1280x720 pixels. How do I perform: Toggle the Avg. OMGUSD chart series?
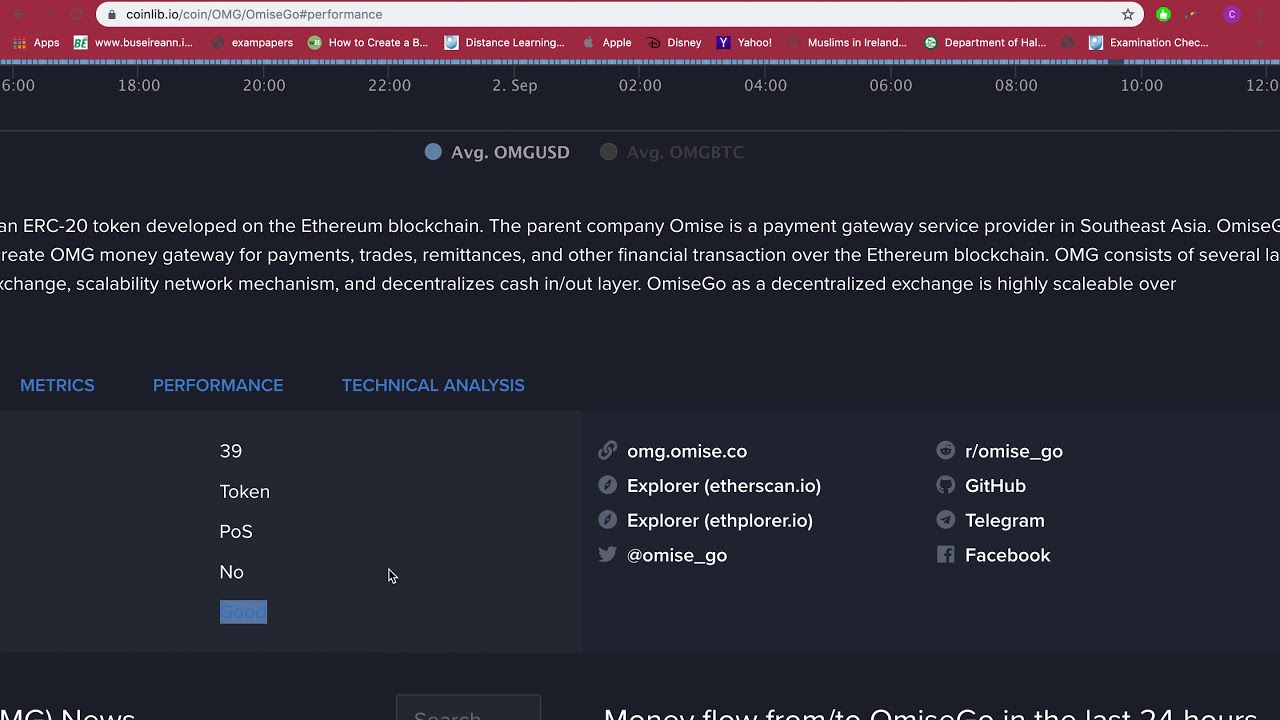497,152
